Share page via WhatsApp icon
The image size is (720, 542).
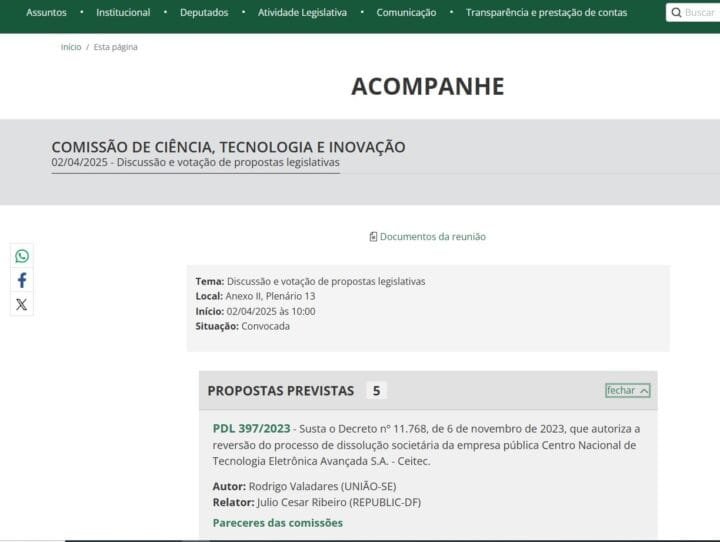tap(22, 256)
